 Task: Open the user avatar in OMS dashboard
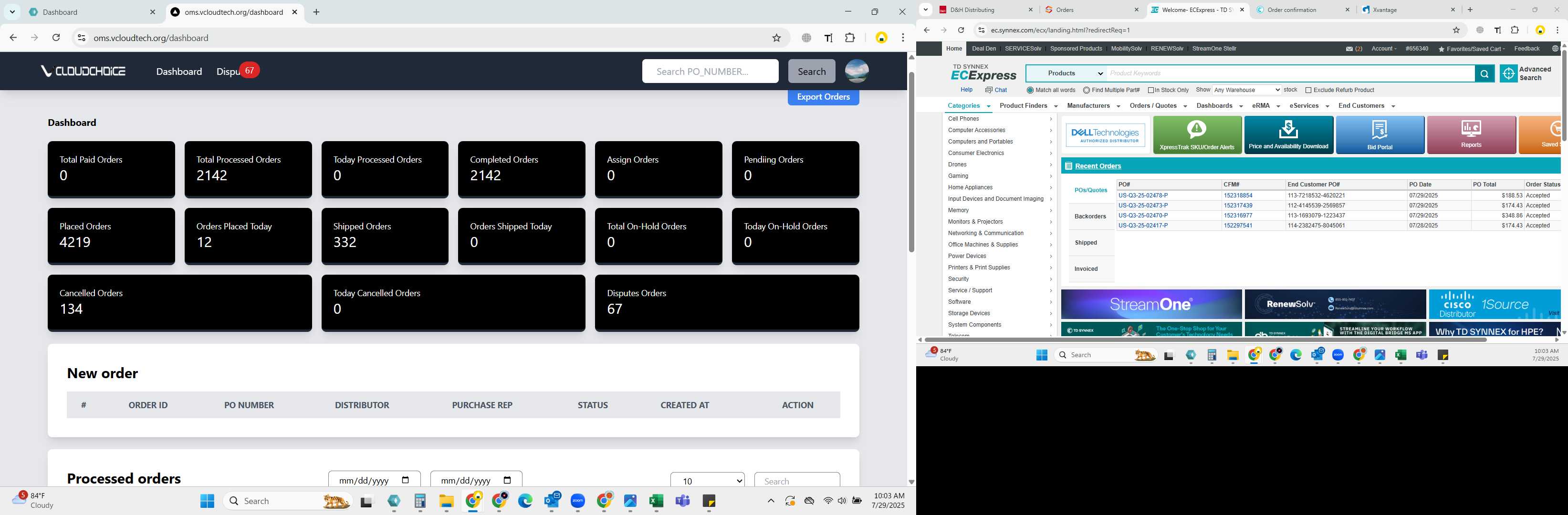[x=857, y=71]
